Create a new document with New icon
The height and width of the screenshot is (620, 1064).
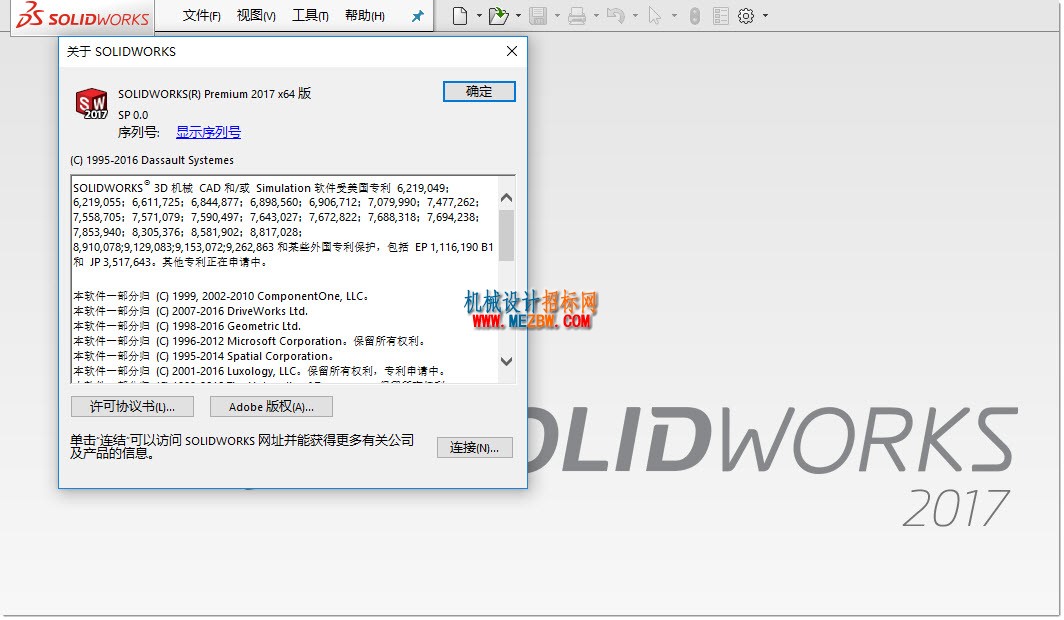(460, 16)
